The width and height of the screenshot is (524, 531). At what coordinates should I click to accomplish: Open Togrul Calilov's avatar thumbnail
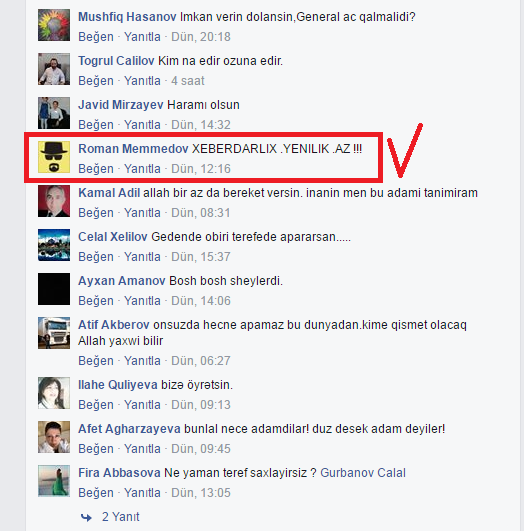pos(54,69)
